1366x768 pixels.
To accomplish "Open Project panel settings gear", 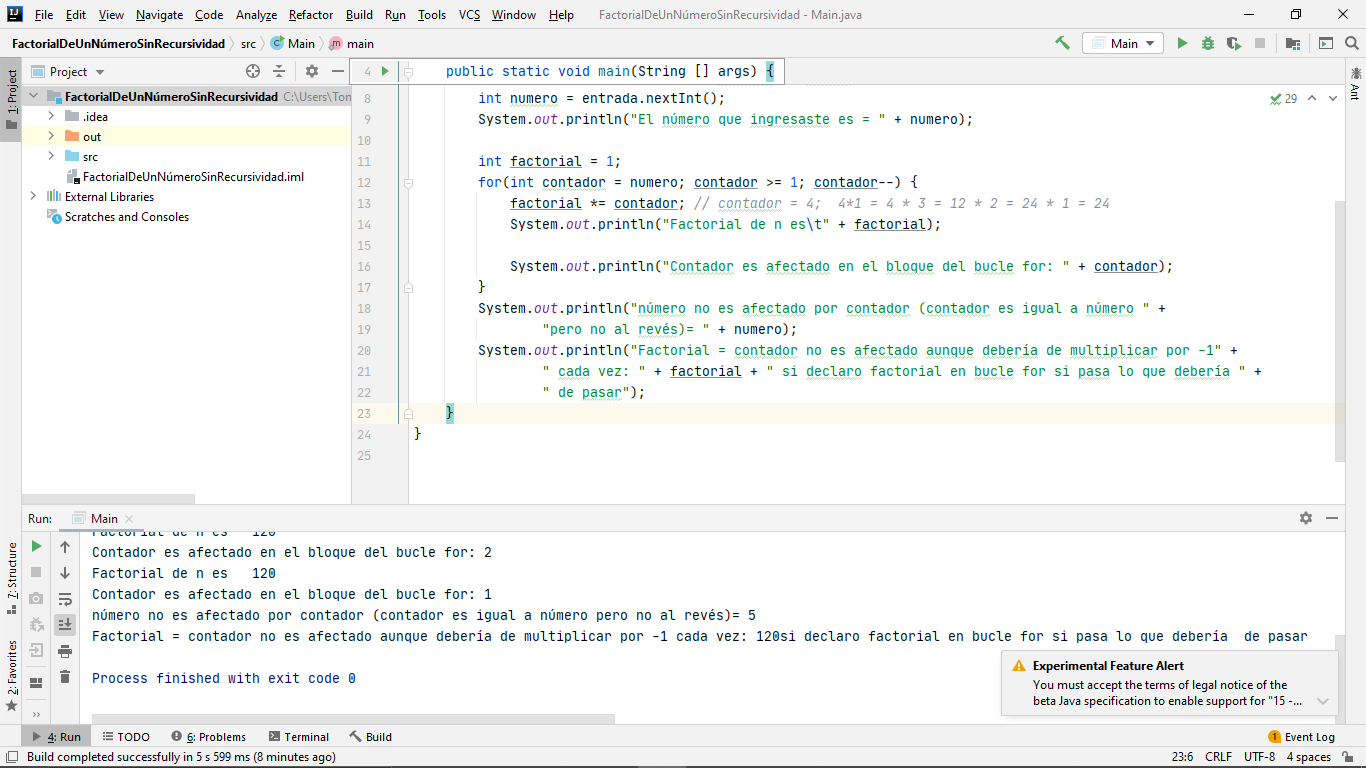I will tap(312, 71).
